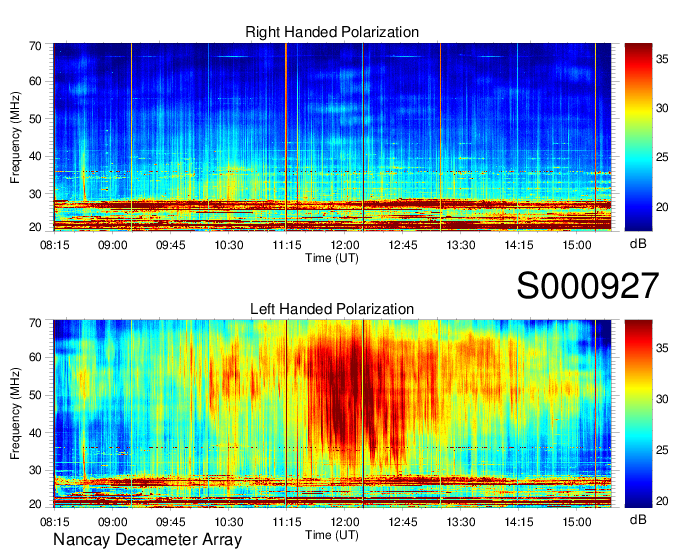
Task: Click the 13:30 tick of the Right Handed plot
Action: pos(461,245)
